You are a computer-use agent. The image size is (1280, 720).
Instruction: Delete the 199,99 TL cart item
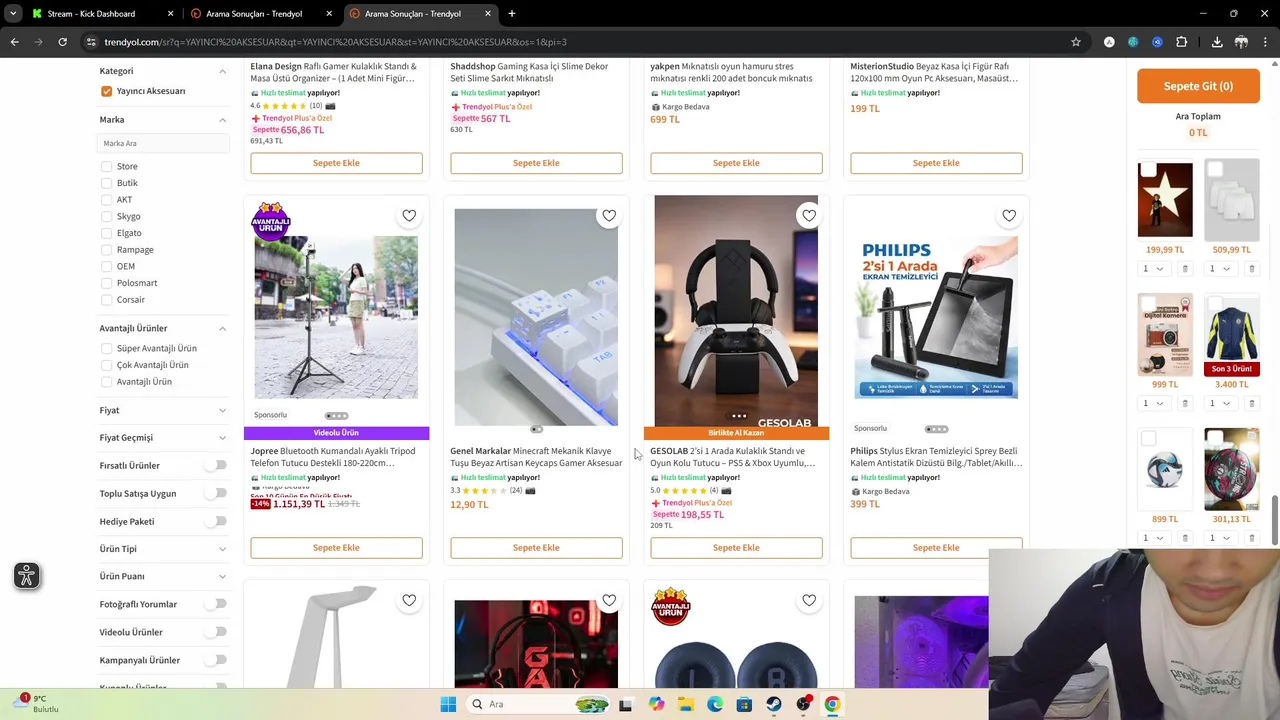(1185, 269)
